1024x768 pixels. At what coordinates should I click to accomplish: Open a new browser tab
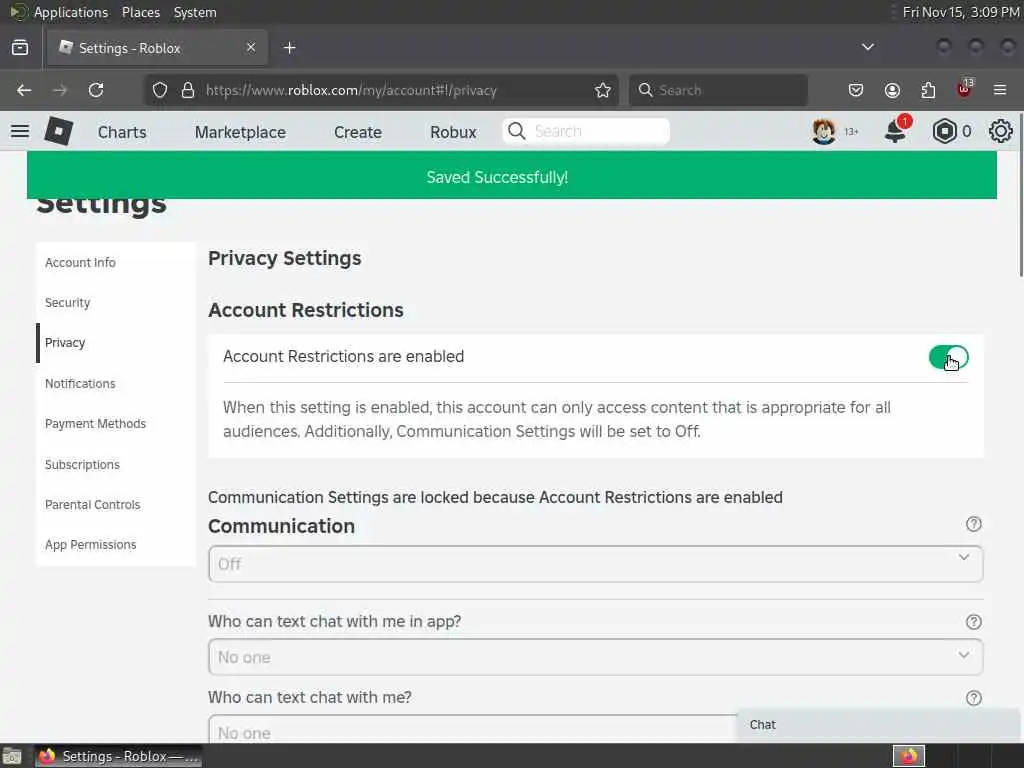pyautogui.click(x=289, y=48)
